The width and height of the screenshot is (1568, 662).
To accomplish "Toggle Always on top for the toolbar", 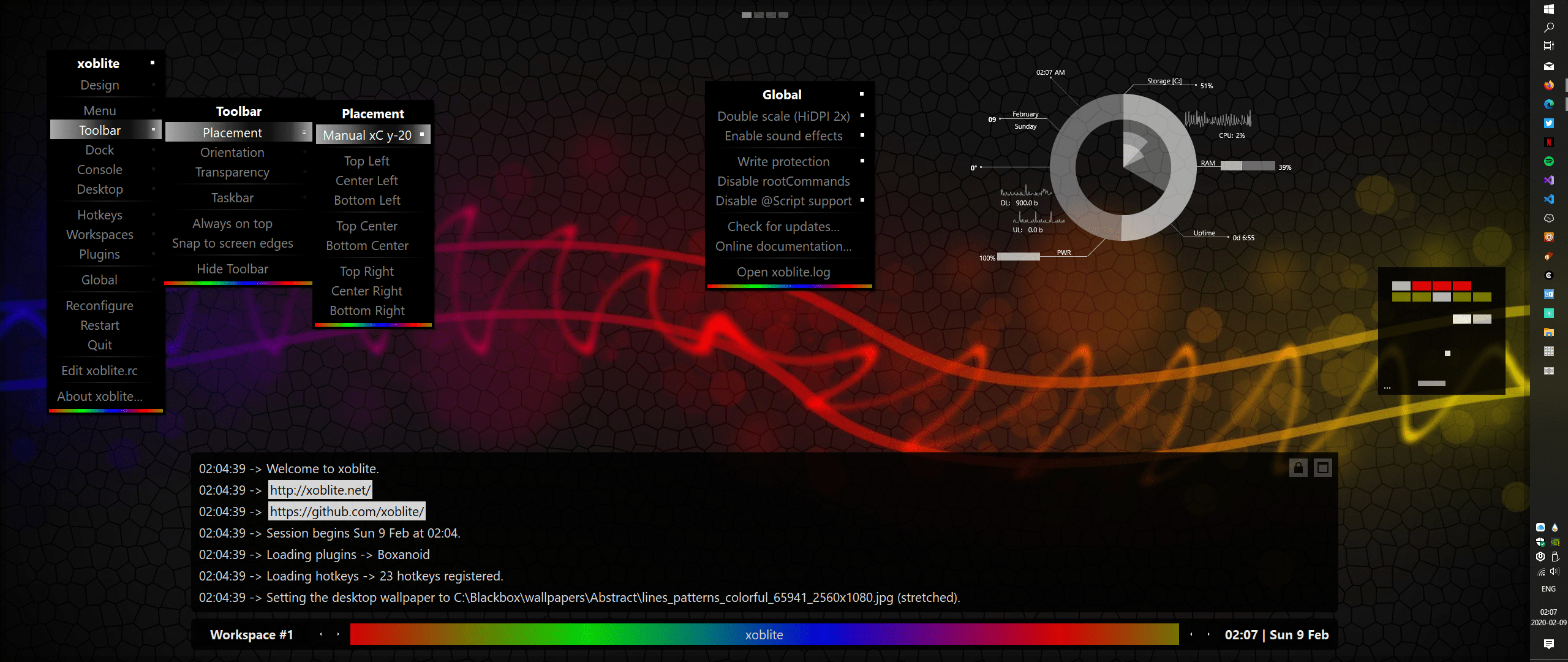I will click(x=232, y=223).
